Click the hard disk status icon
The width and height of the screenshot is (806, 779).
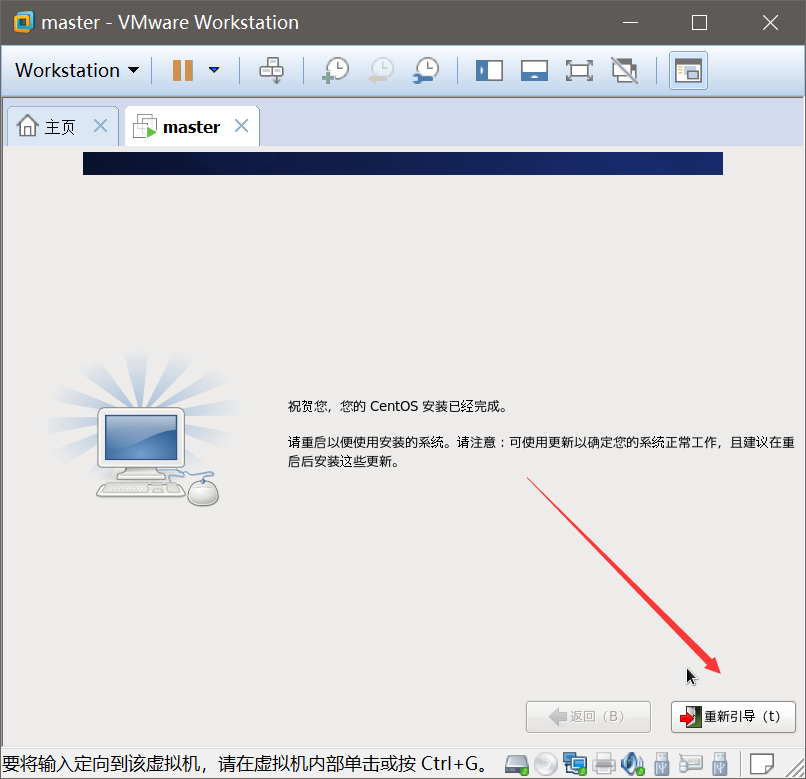pyautogui.click(x=517, y=764)
